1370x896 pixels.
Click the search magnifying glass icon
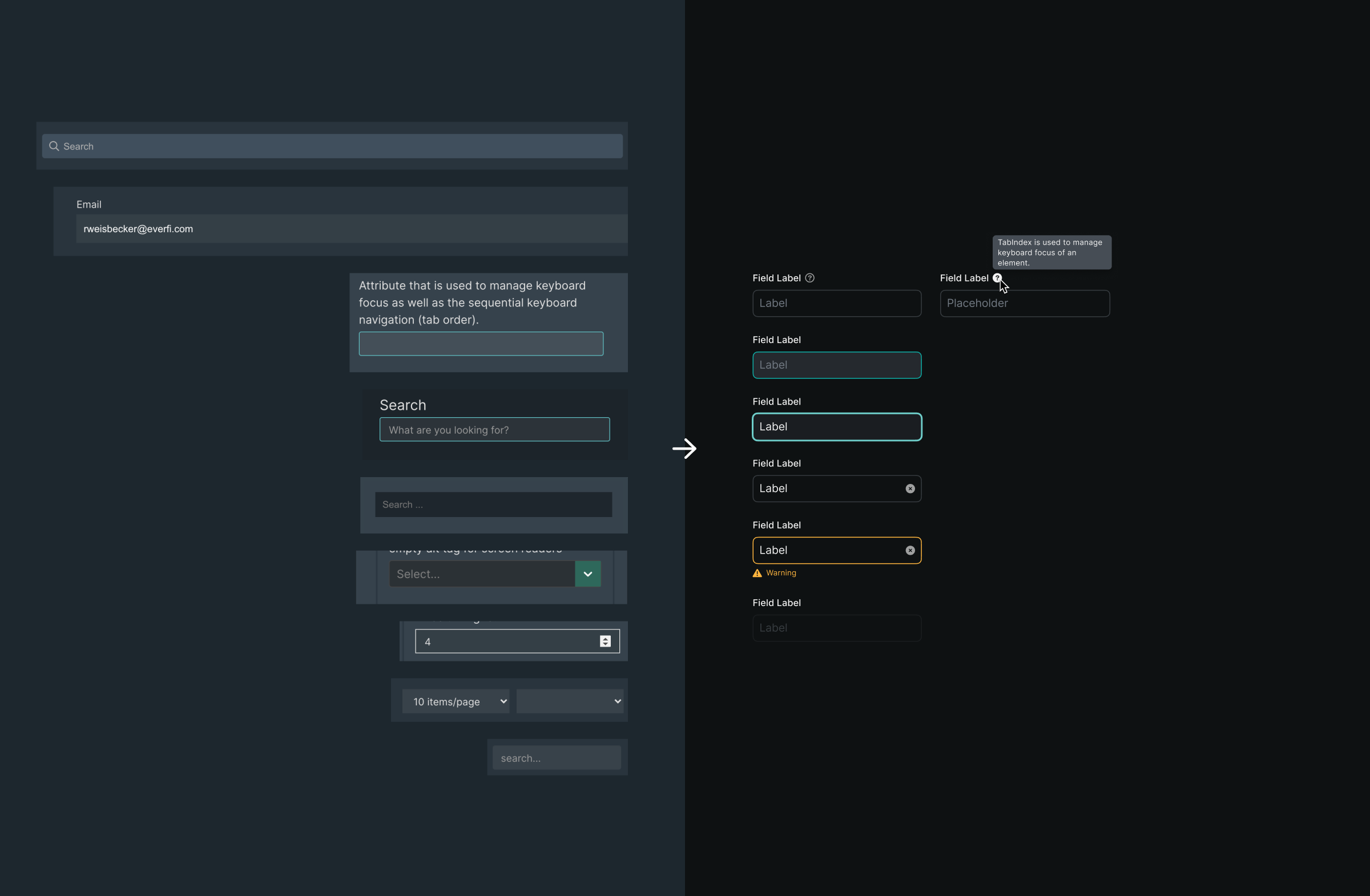click(54, 146)
